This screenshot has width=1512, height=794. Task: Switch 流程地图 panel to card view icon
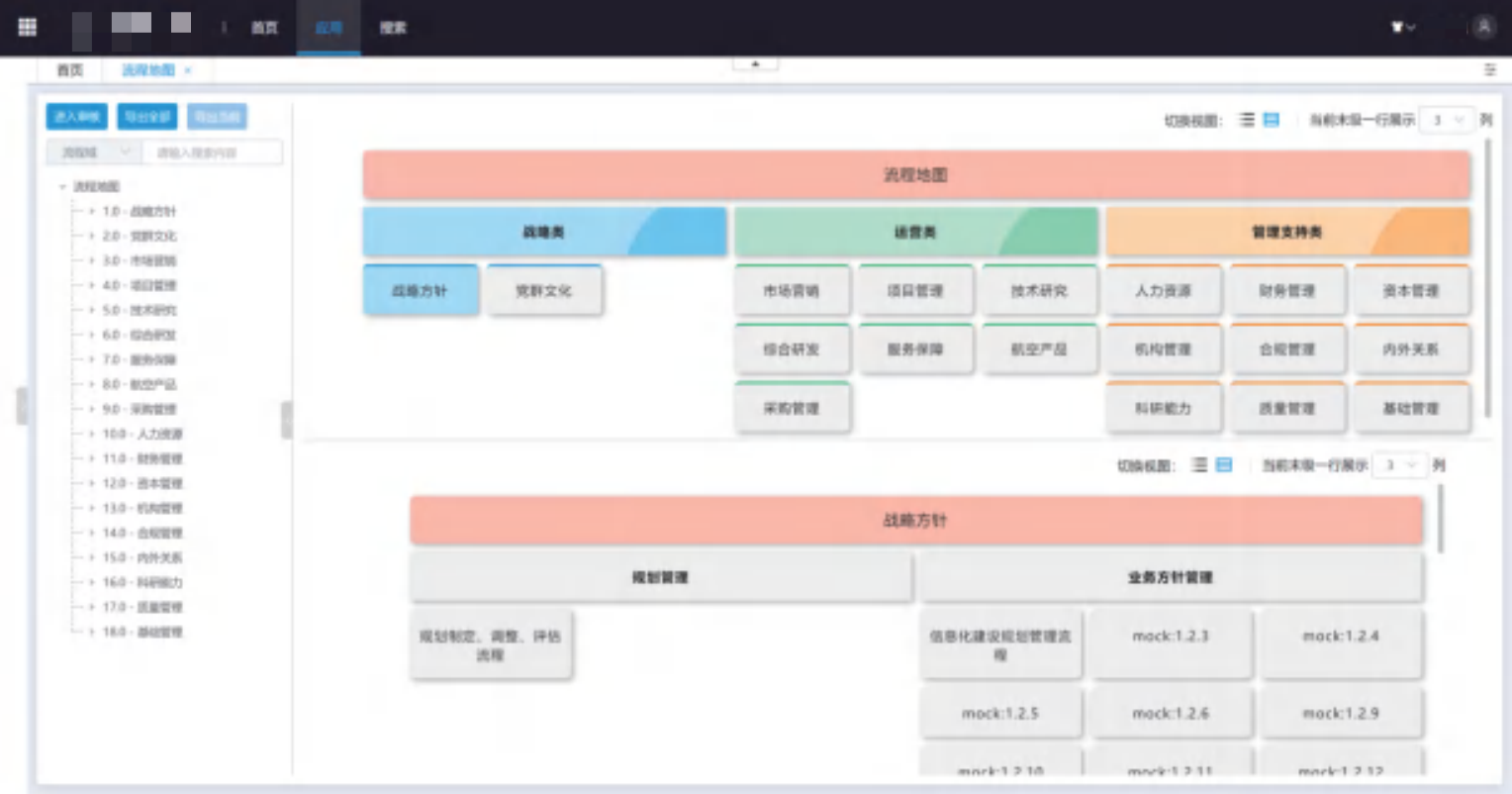[1272, 120]
